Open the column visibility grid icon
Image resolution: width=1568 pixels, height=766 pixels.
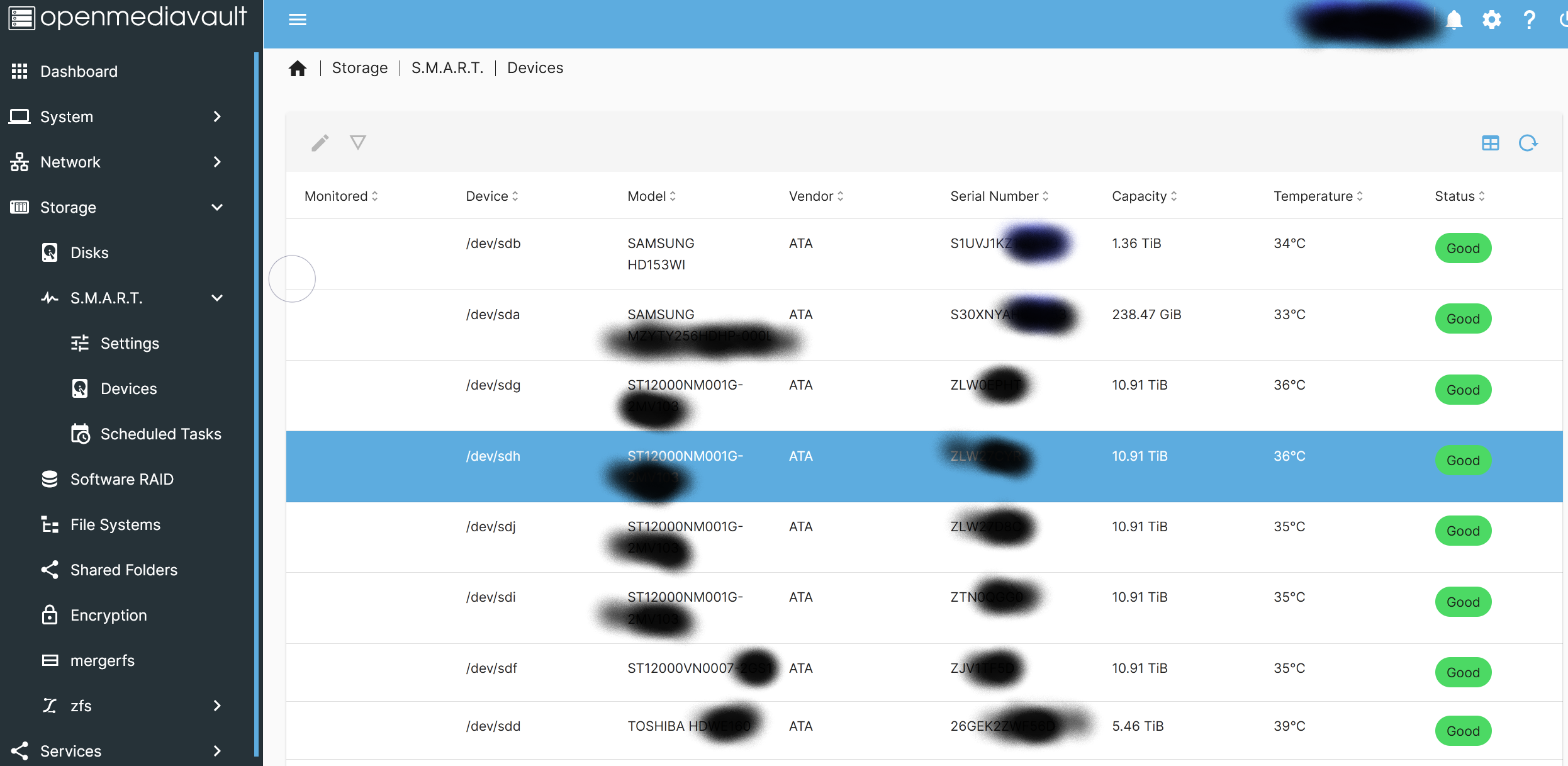click(1490, 143)
